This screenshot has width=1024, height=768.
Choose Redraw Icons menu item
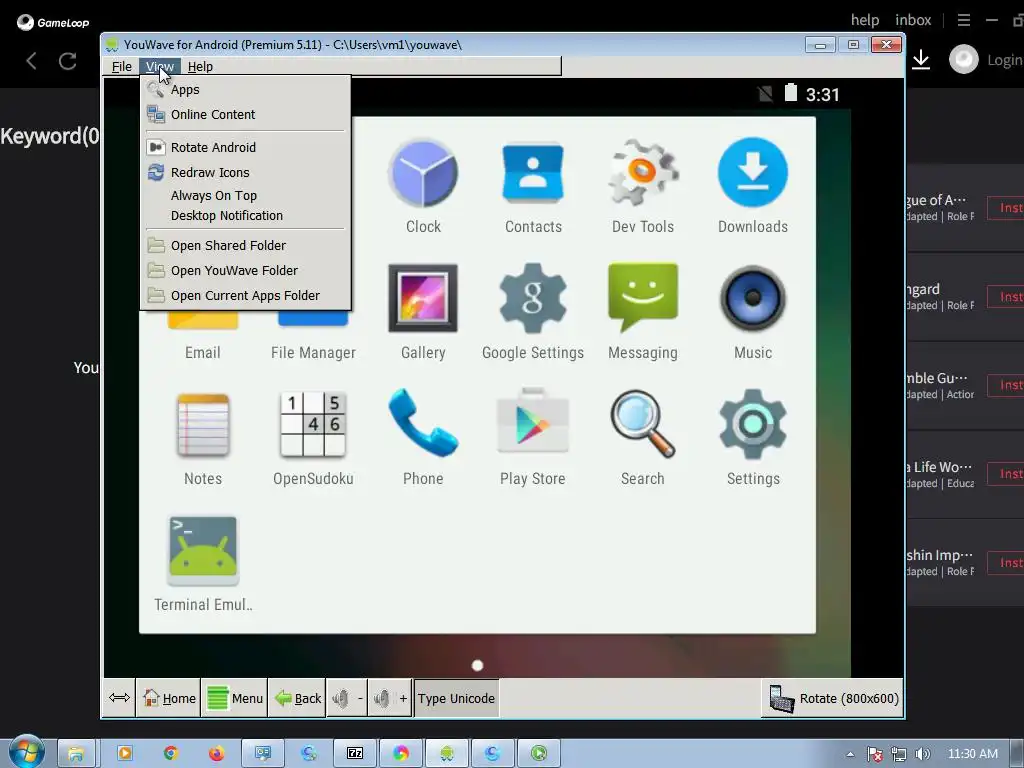point(245,172)
